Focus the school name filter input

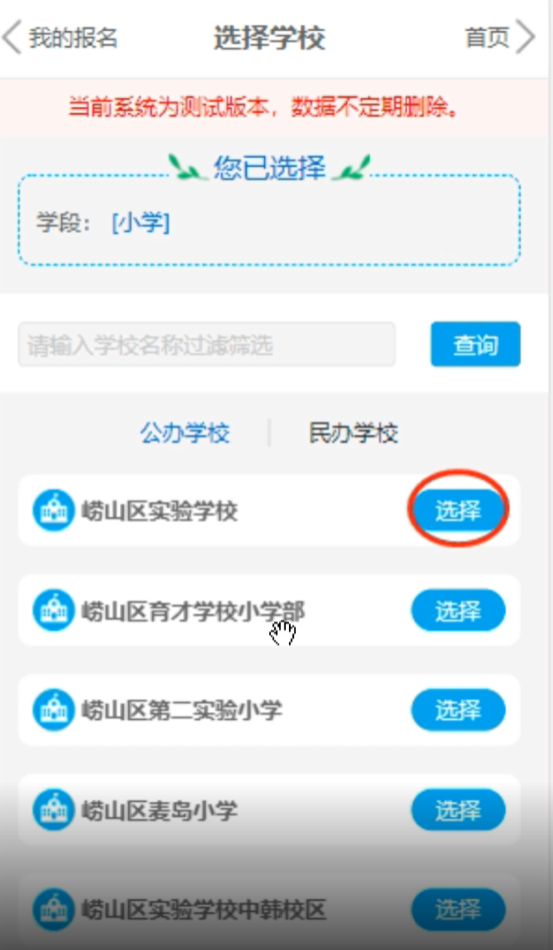(207, 344)
